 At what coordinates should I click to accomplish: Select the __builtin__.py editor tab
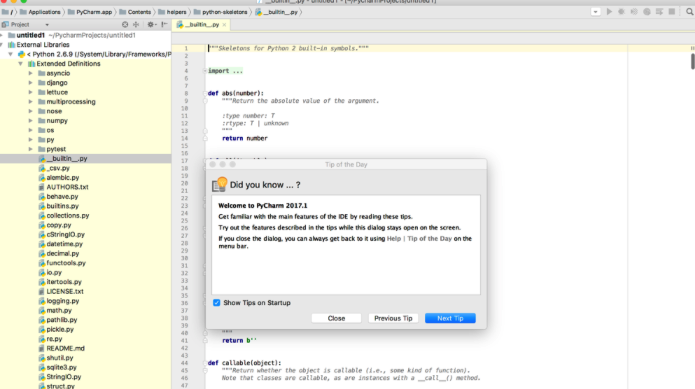(x=202, y=25)
